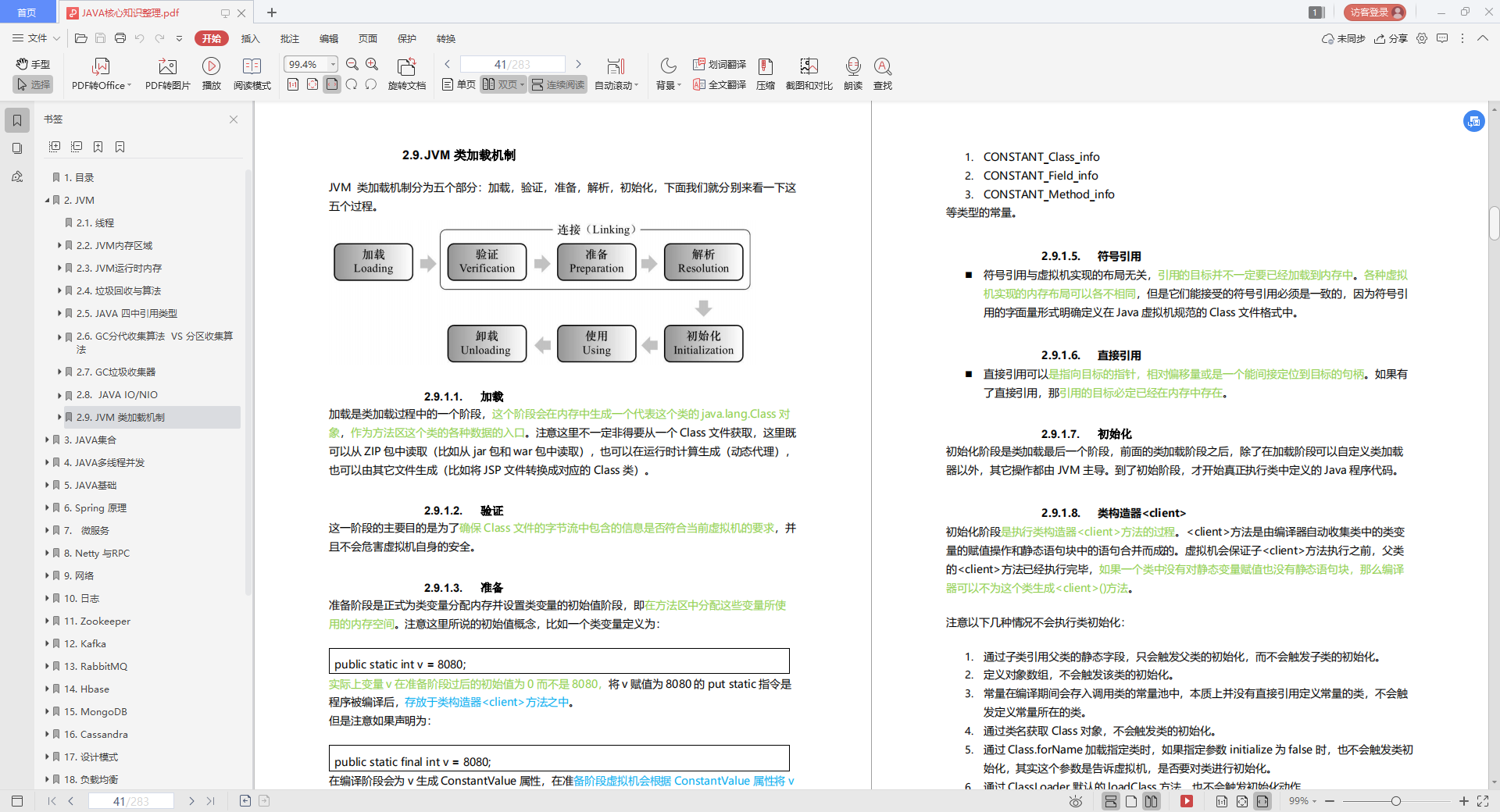This screenshot has width=1500, height=812.
Task: Launch 截图和对比 screenshot comparison tool
Action: click(x=809, y=73)
